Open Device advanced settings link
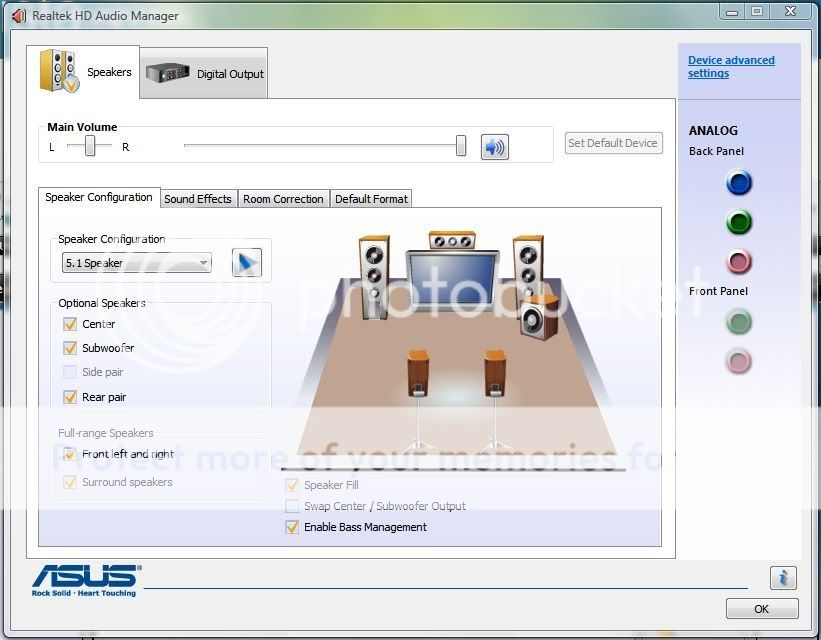 point(731,67)
